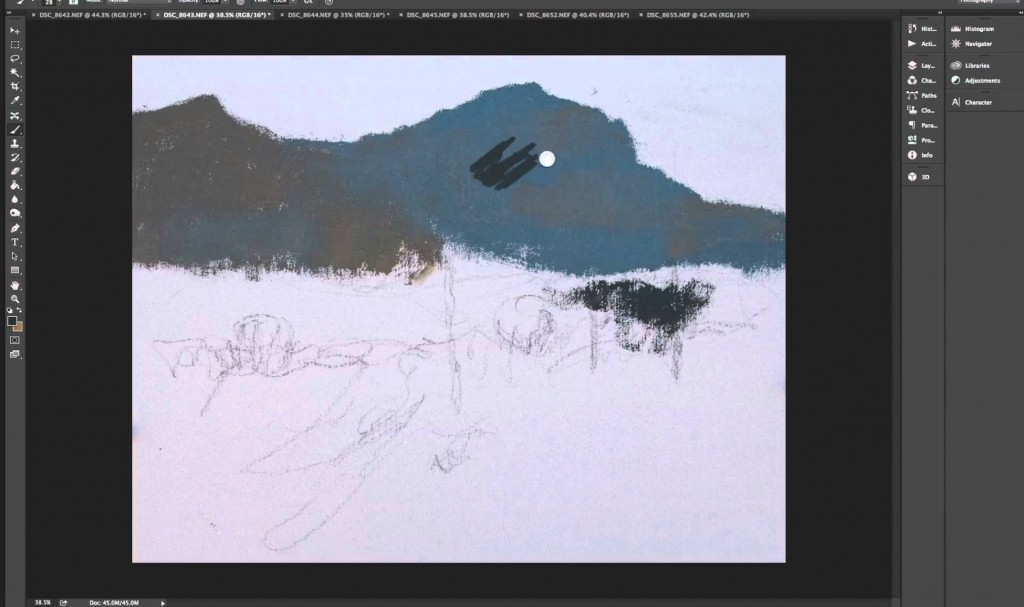
Task: Change the screen mode
Action: (15, 354)
